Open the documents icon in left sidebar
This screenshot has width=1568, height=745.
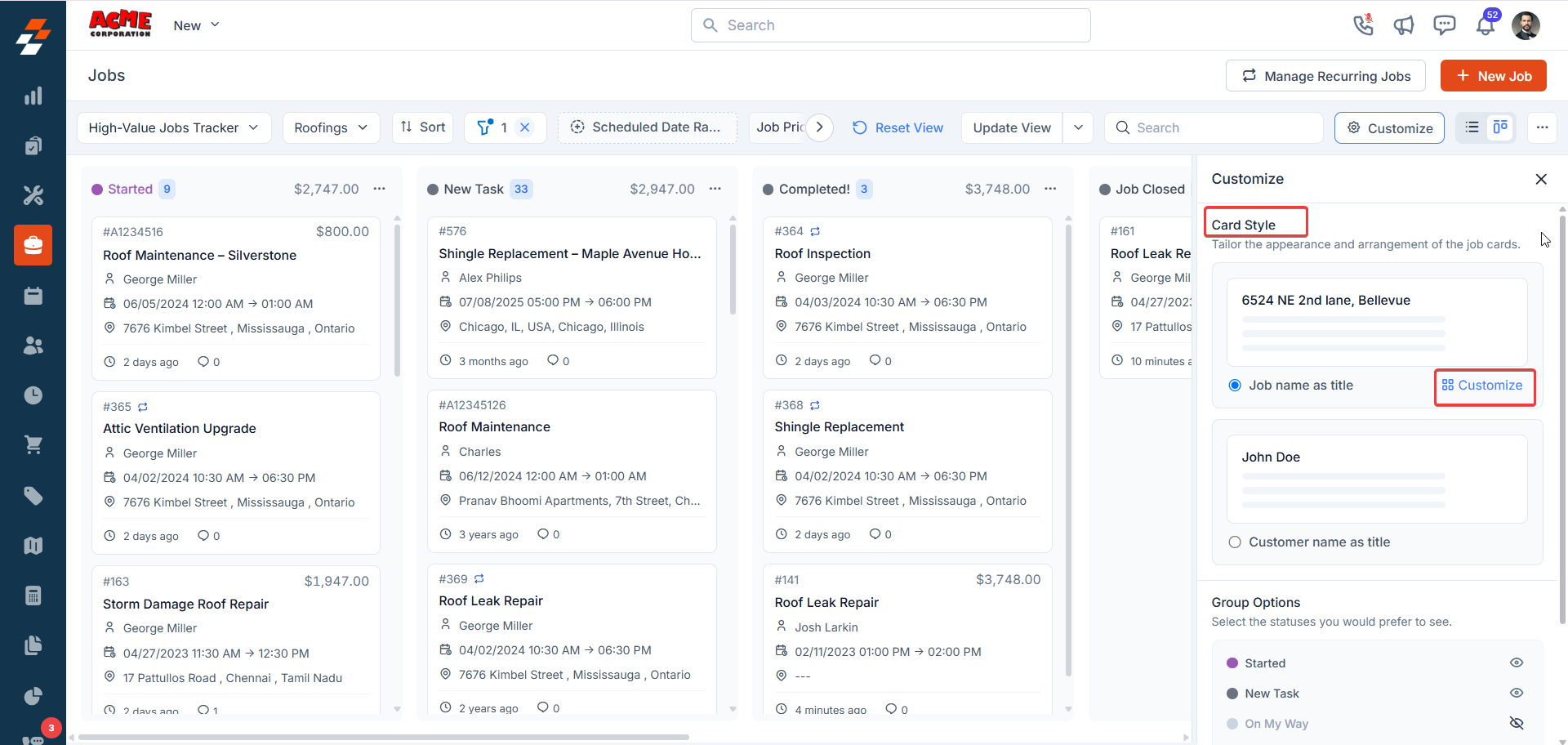click(33, 645)
